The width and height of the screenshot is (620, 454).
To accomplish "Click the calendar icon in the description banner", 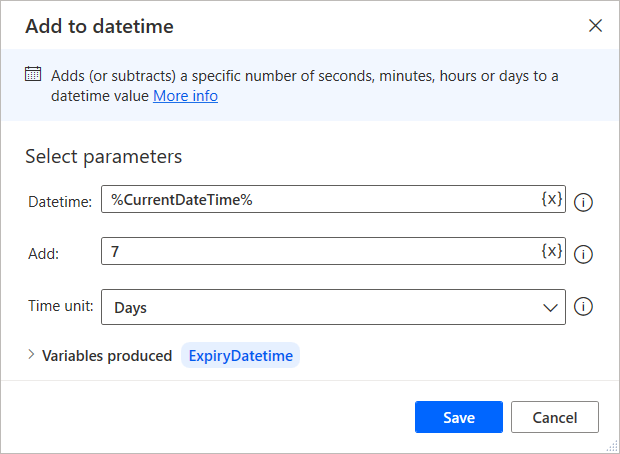I will coord(33,75).
